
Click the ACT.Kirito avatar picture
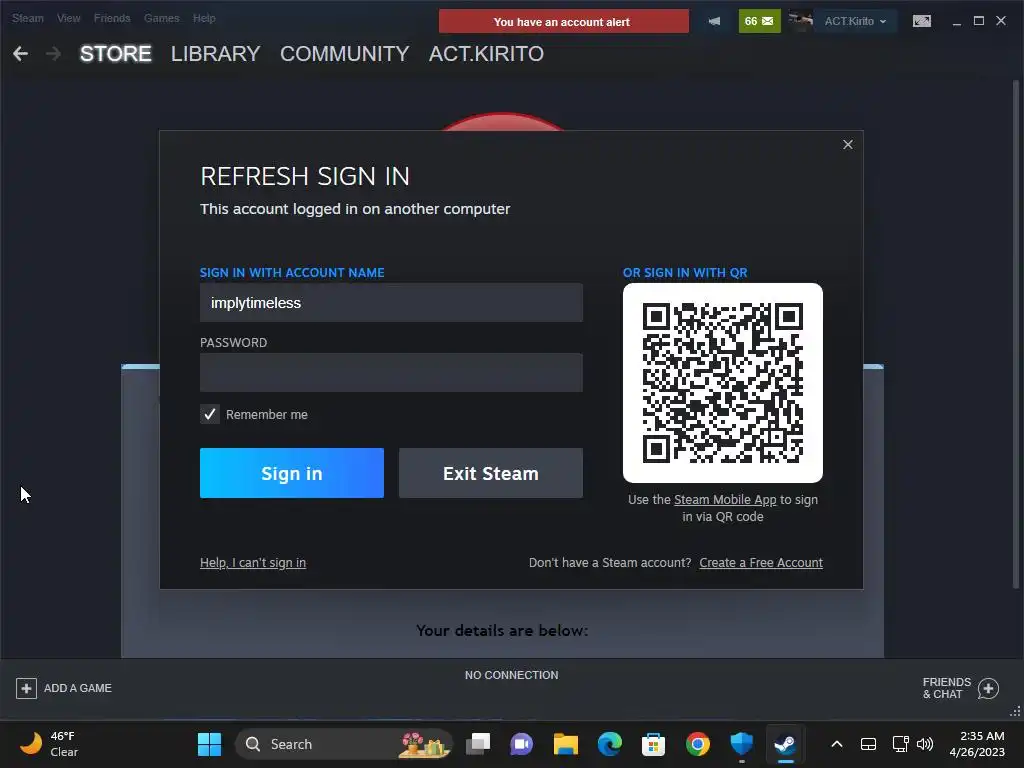coord(800,21)
